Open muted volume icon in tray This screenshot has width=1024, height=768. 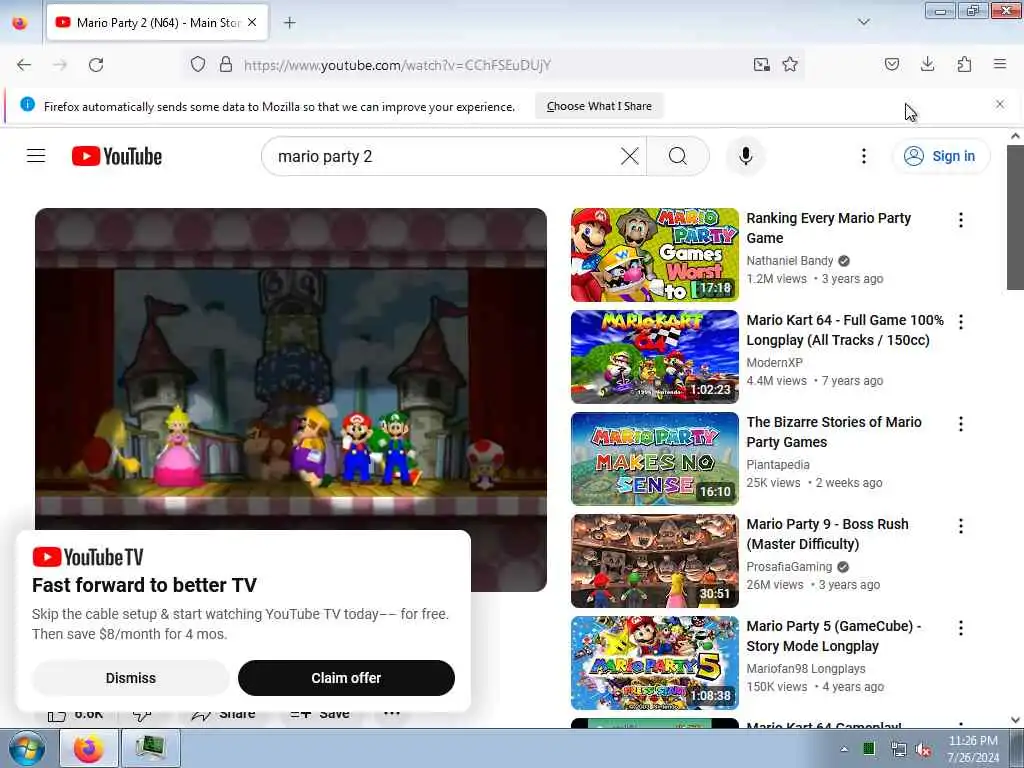(924, 749)
